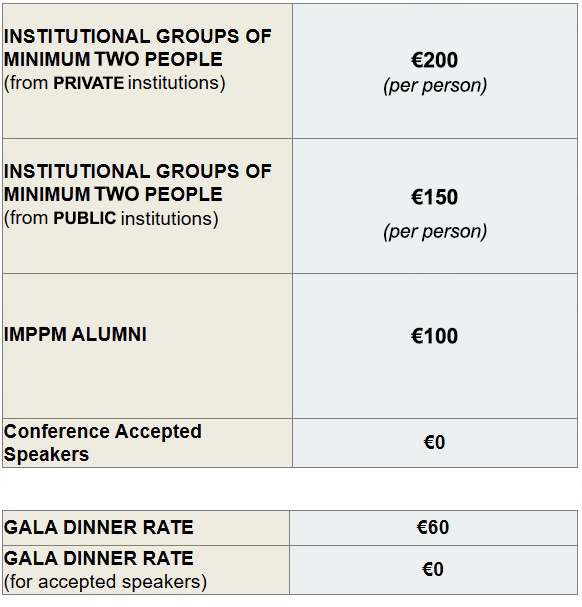The height and width of the screenshot is (607, 582).
Task: Select the €60 gala dinner price
Action: (x=433, y=527)
